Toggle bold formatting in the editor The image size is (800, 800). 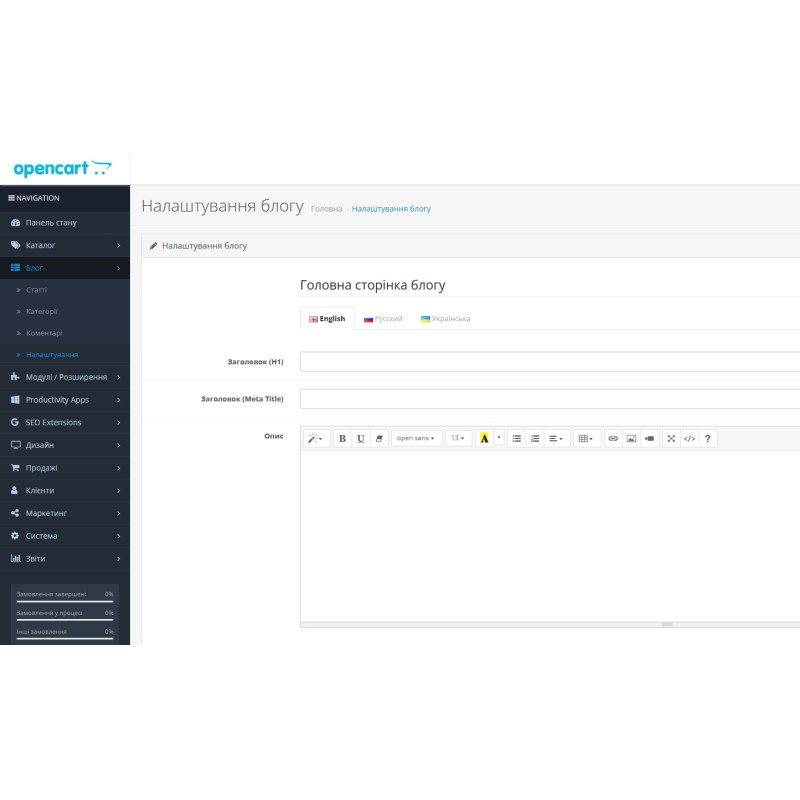(x=342, y=438)
